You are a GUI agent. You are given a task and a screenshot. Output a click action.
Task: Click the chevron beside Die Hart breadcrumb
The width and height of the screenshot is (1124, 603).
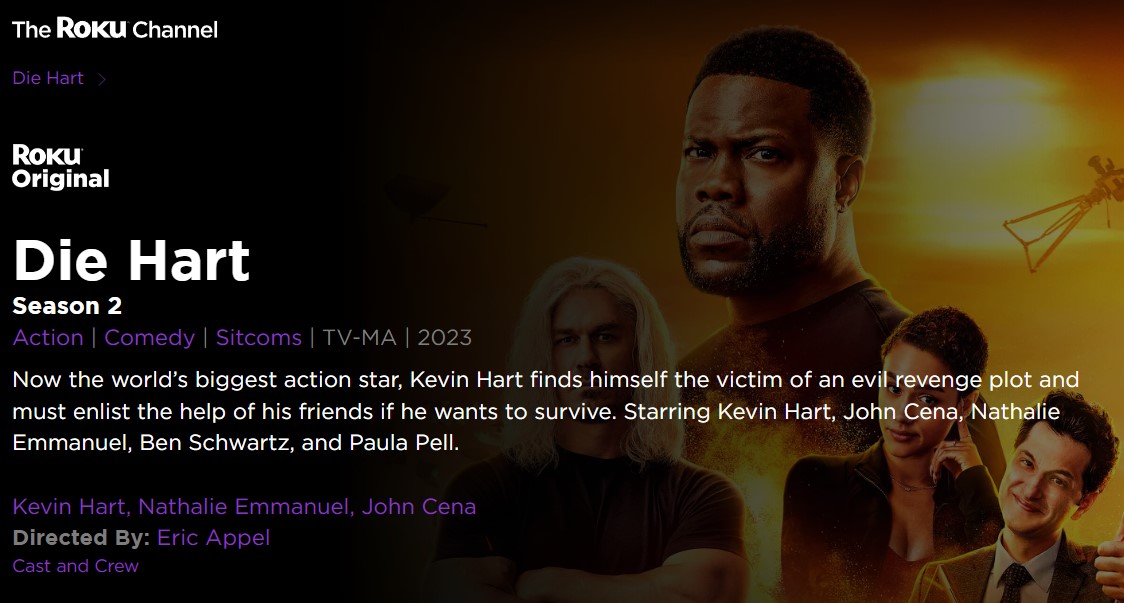click(x=102, y=79)
